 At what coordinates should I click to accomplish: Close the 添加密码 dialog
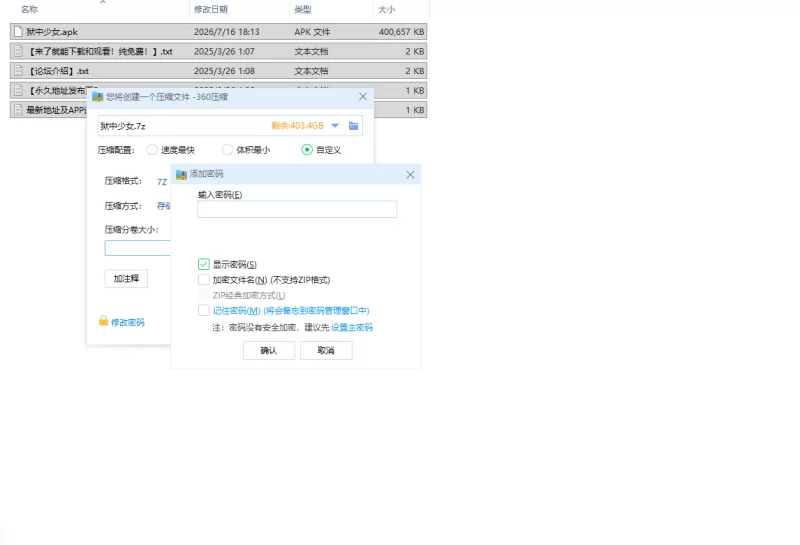coord(410,175)
